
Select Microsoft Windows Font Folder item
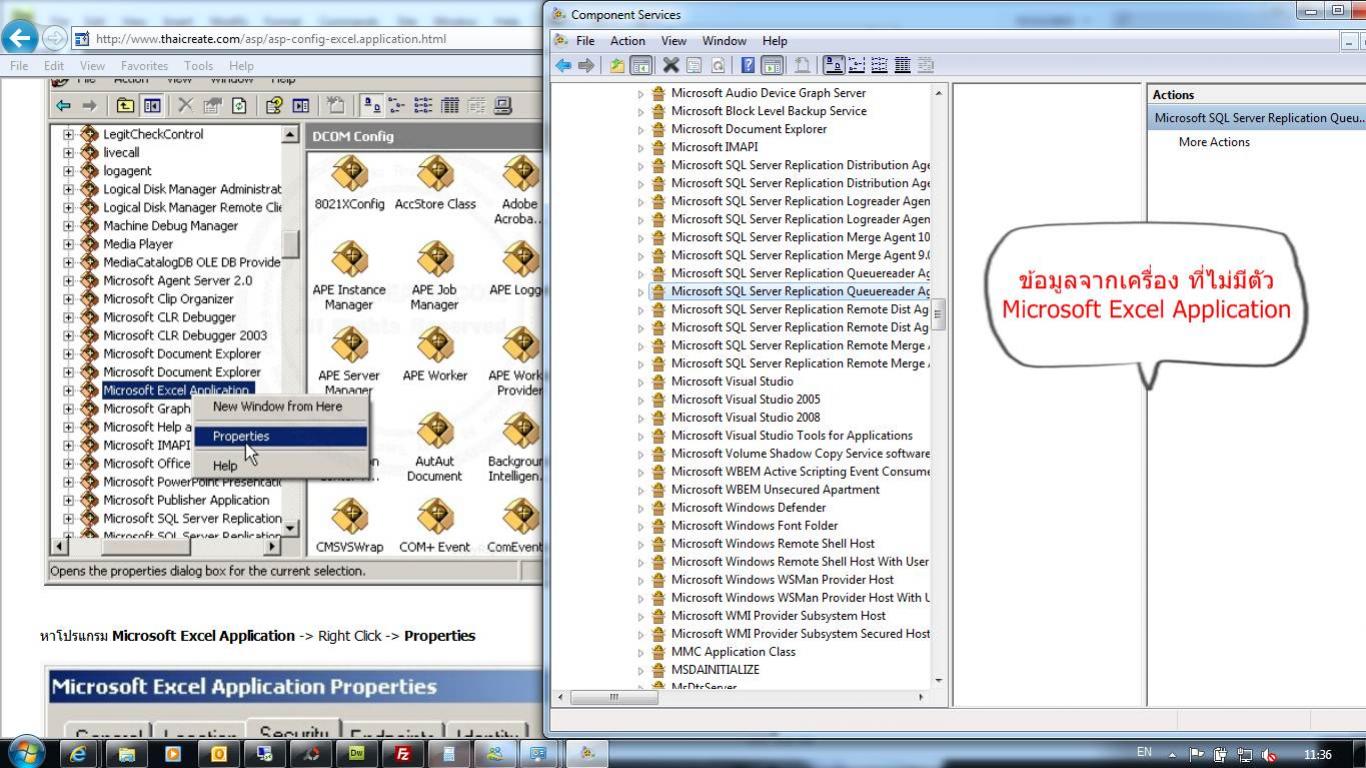[754, 525]
